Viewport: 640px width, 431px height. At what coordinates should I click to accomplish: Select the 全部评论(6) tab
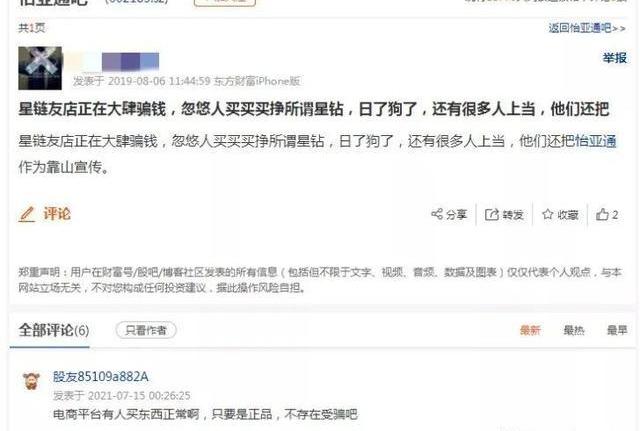(53, 330)
